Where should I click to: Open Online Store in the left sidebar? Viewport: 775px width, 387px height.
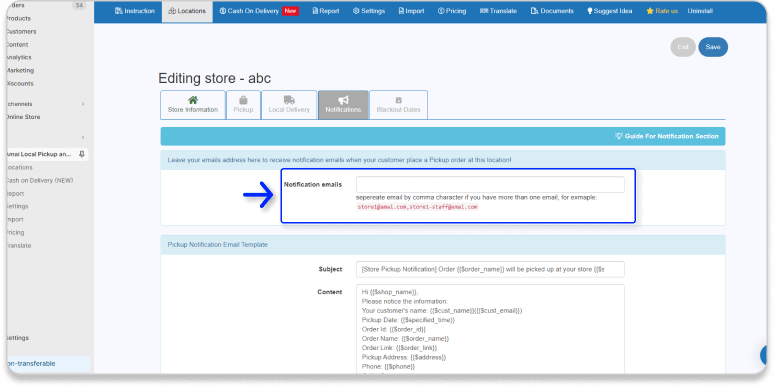[x=23, y=117]
